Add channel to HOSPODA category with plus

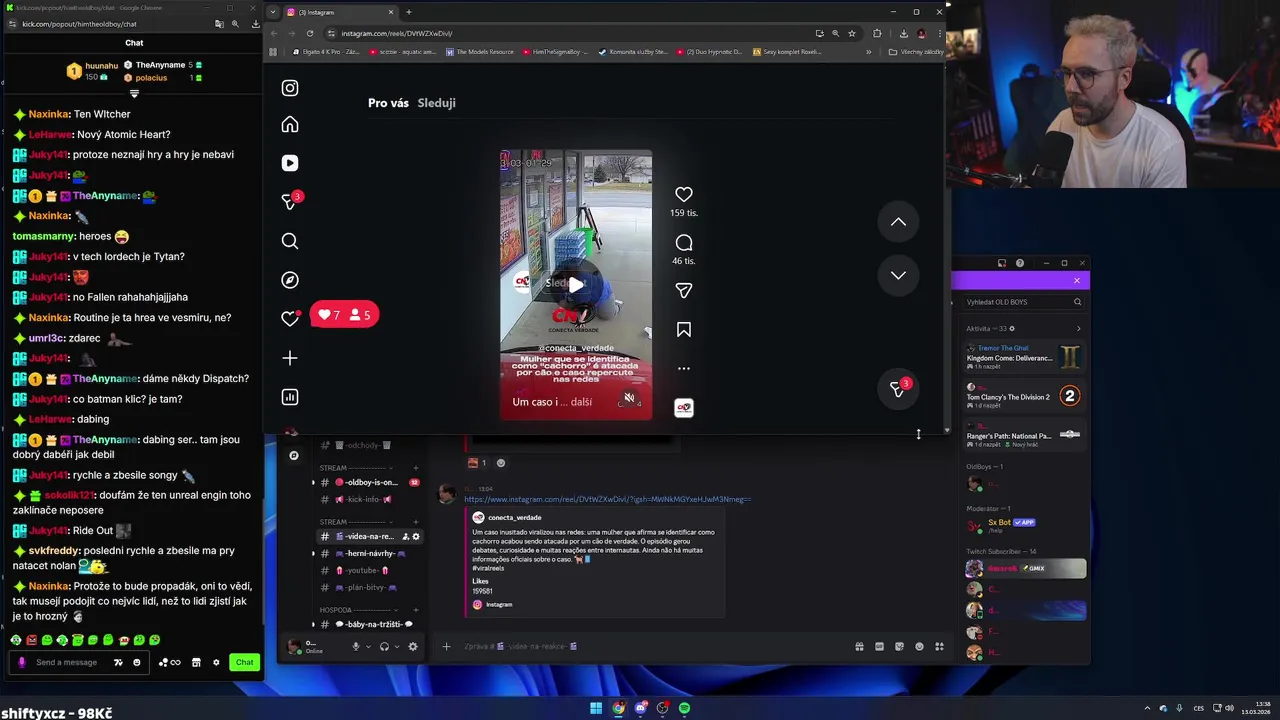tap(416, 610)
